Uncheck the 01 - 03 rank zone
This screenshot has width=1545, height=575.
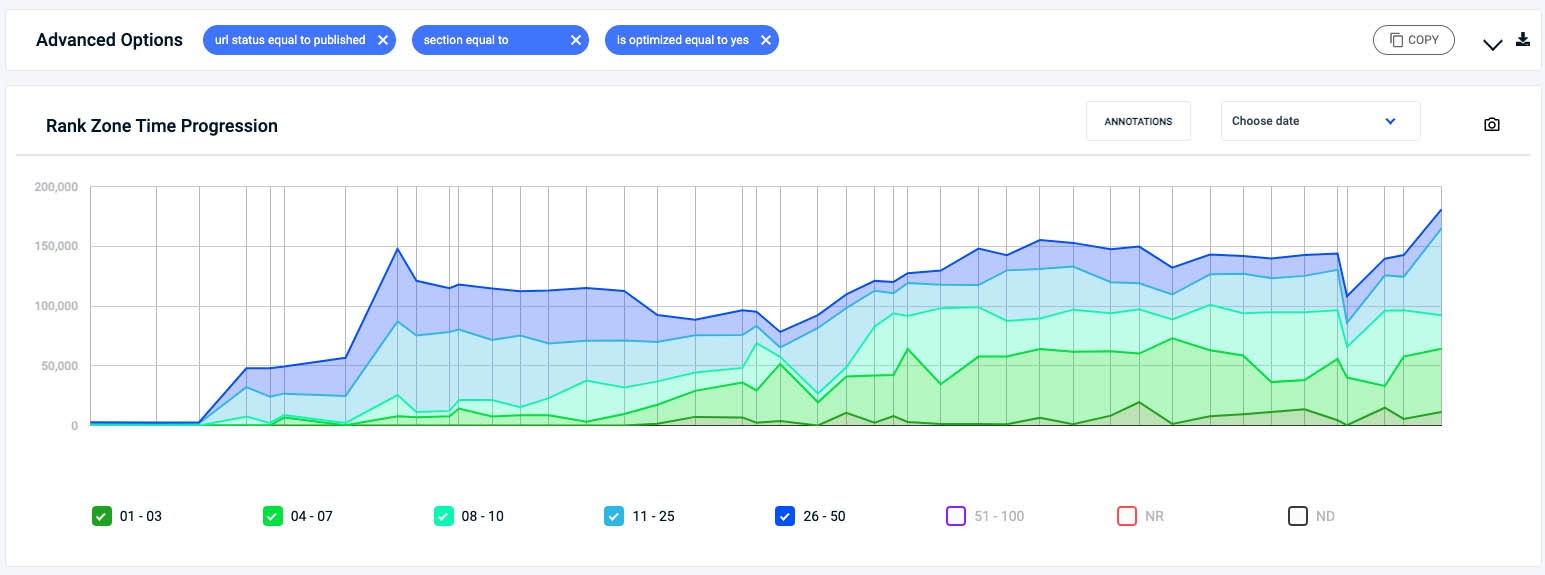coord(101,516)
